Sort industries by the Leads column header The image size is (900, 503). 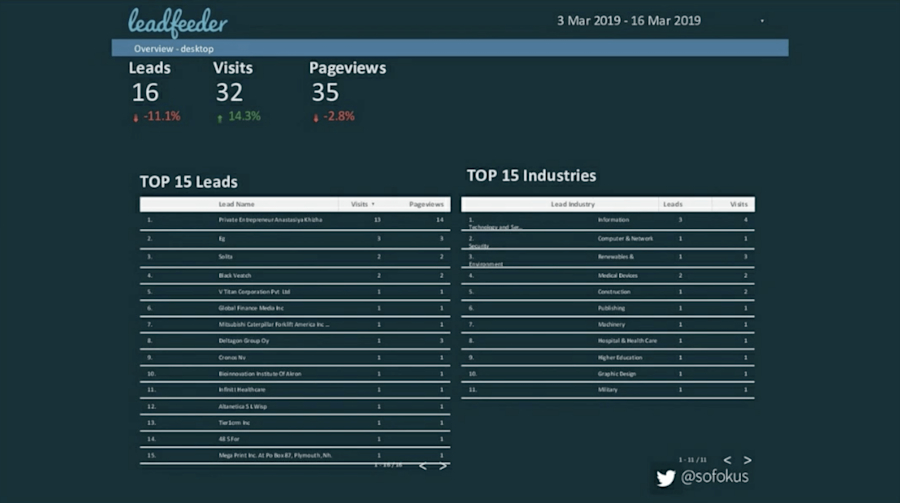(673, 204)
